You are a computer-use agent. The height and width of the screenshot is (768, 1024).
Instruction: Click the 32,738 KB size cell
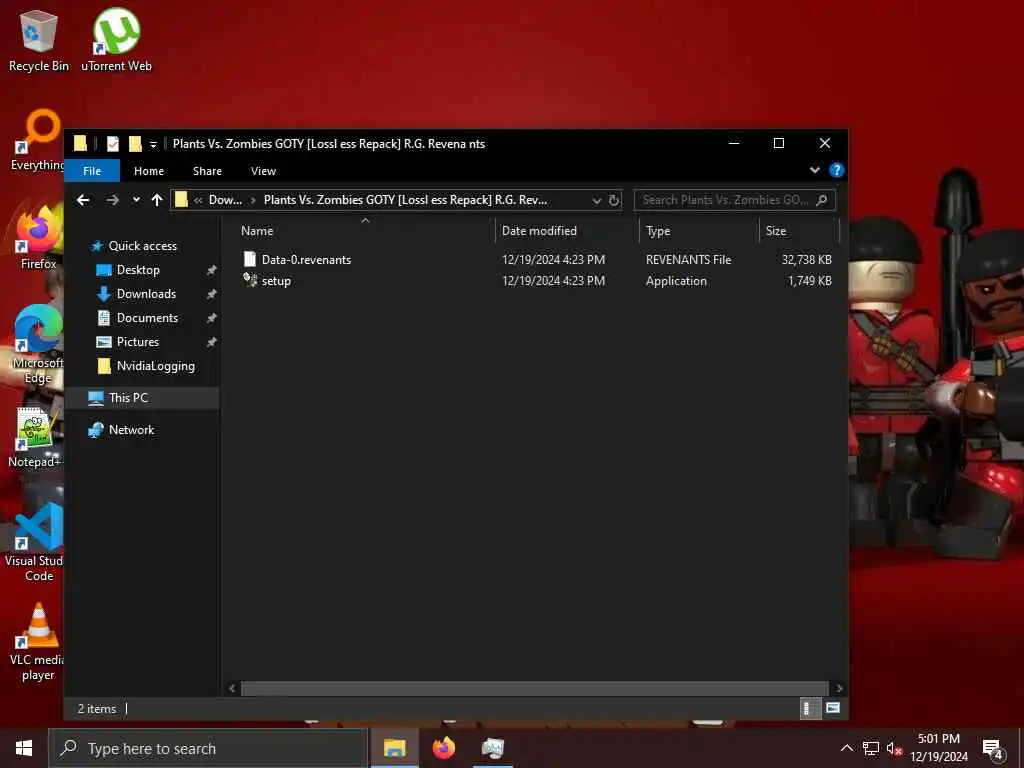807,259
